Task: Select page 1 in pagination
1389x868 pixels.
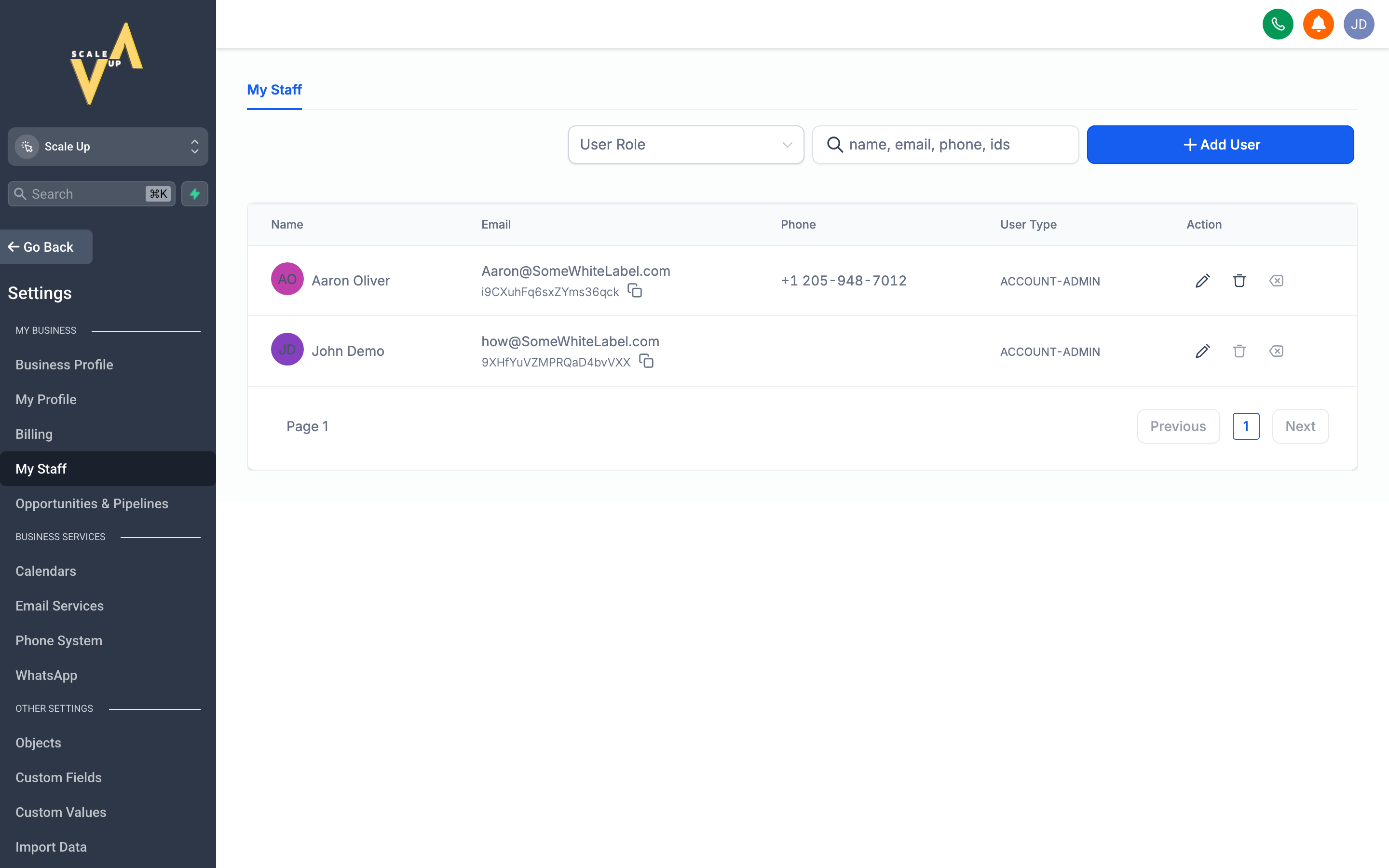Action: point(1245,426)
